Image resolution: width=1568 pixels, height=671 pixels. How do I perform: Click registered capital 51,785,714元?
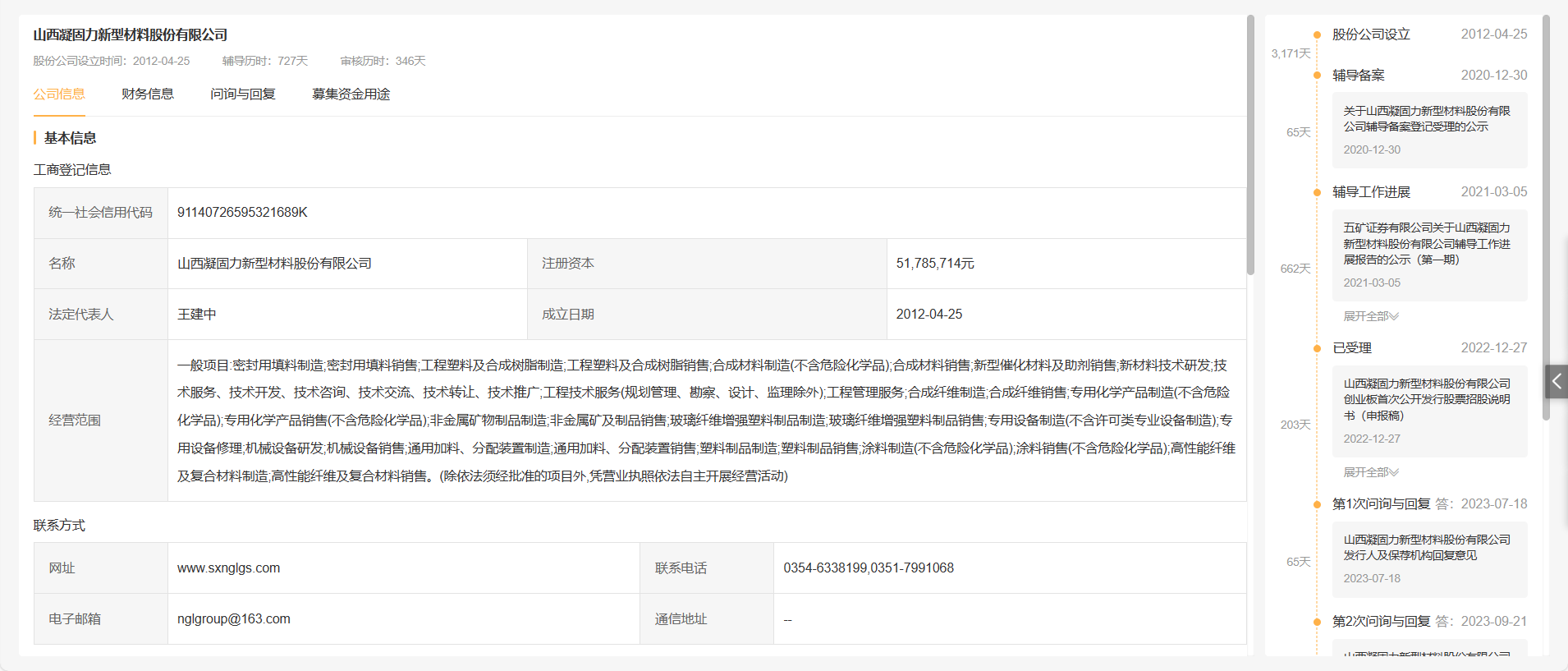935,264
